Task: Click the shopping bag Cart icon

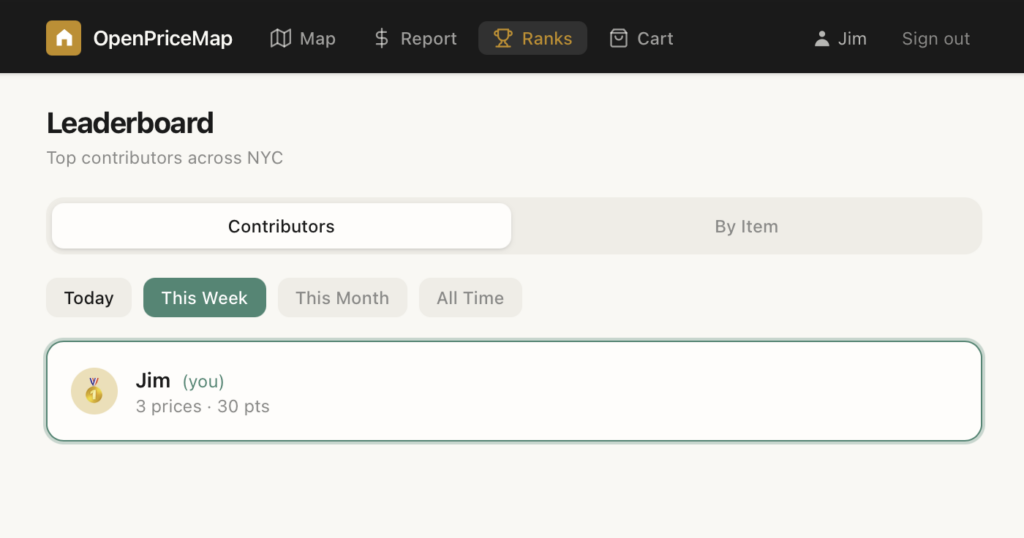Action: click(x=619, y=38)
